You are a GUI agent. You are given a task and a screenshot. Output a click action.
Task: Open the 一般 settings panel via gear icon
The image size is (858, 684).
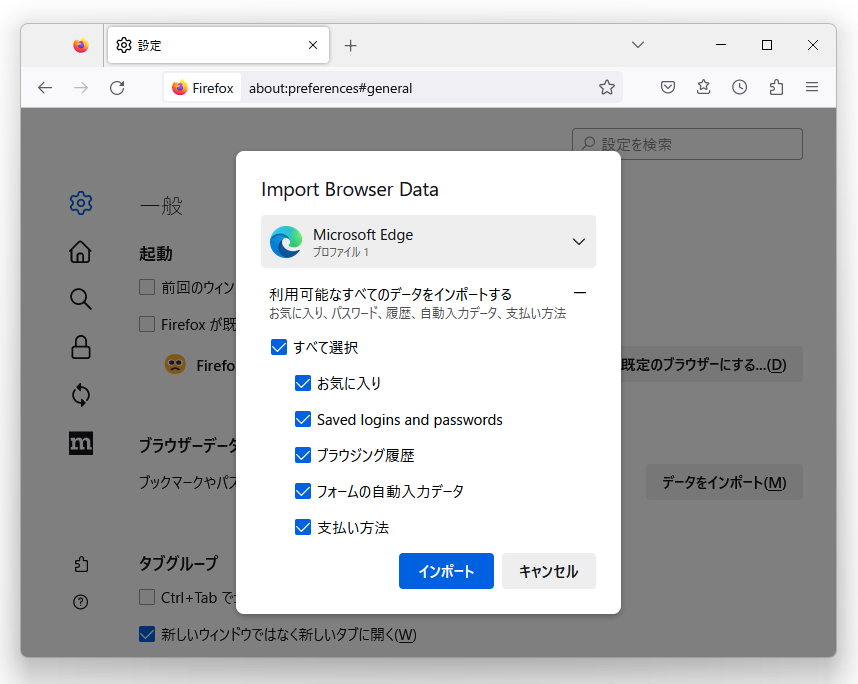click(81, 203)
